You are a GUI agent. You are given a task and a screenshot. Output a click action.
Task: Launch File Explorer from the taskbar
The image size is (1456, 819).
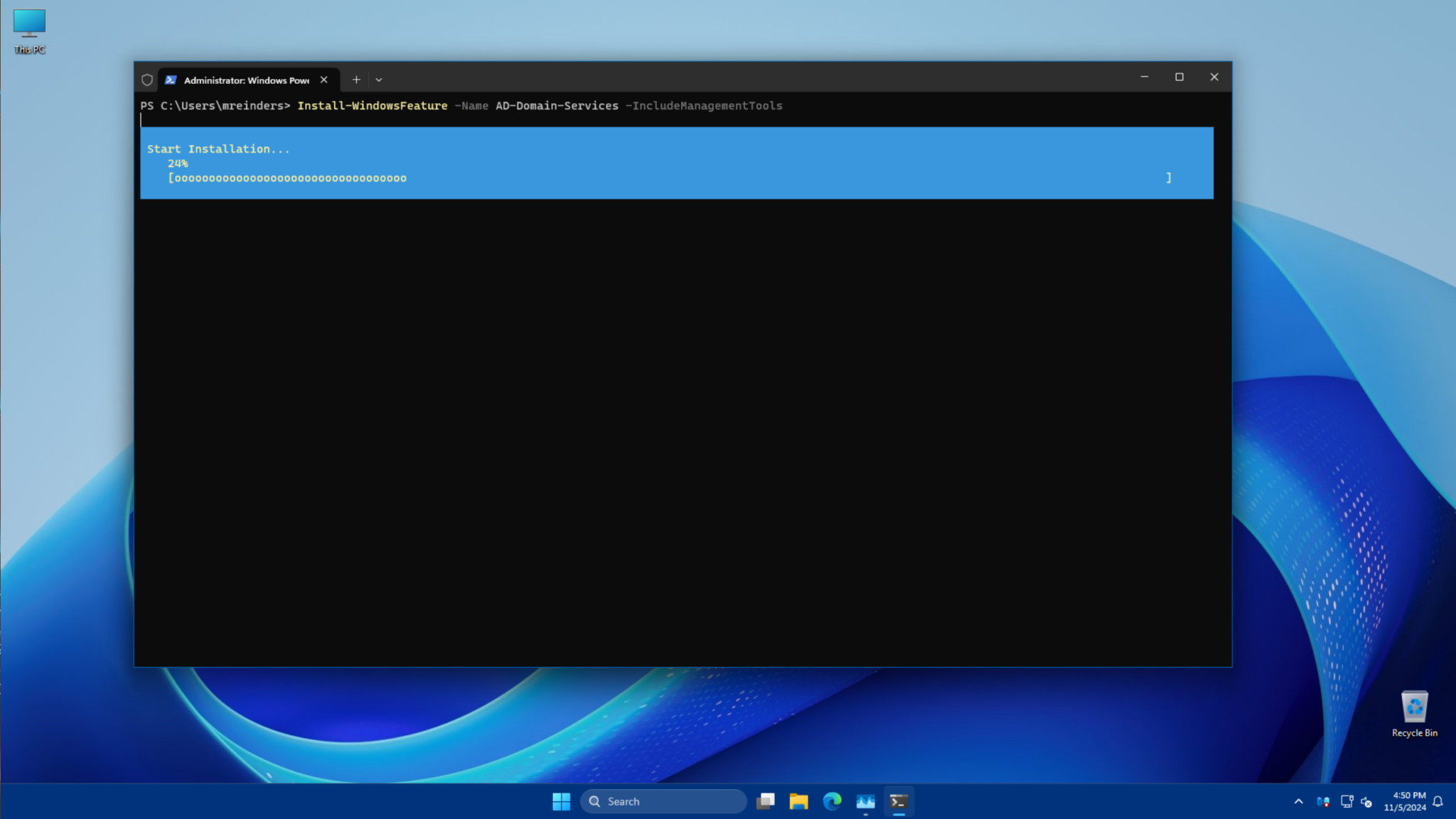(798, 801)
